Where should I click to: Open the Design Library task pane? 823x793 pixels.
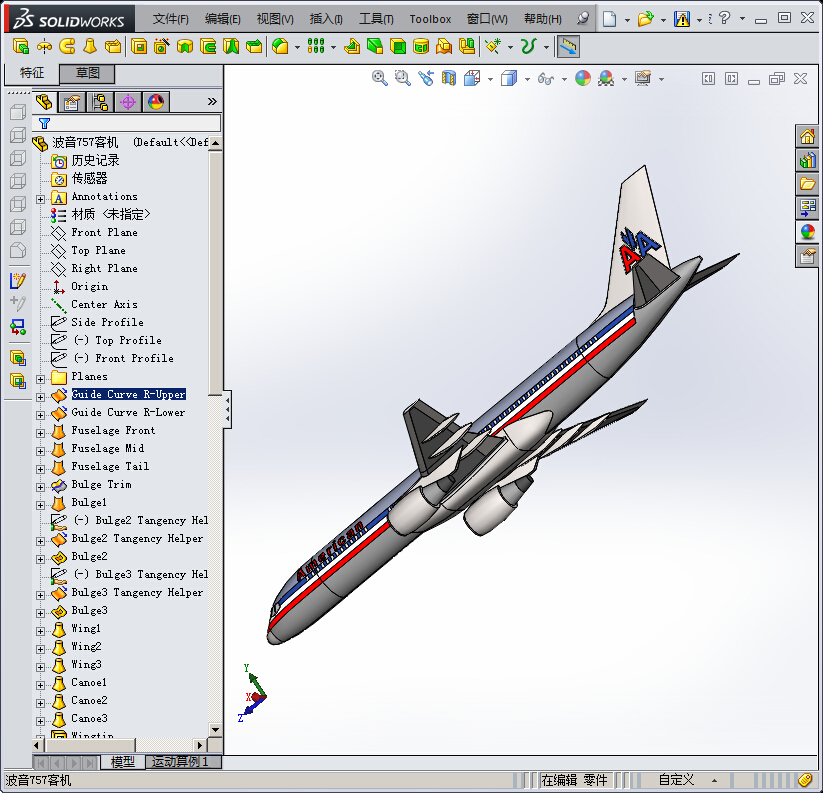coord(807,160)
